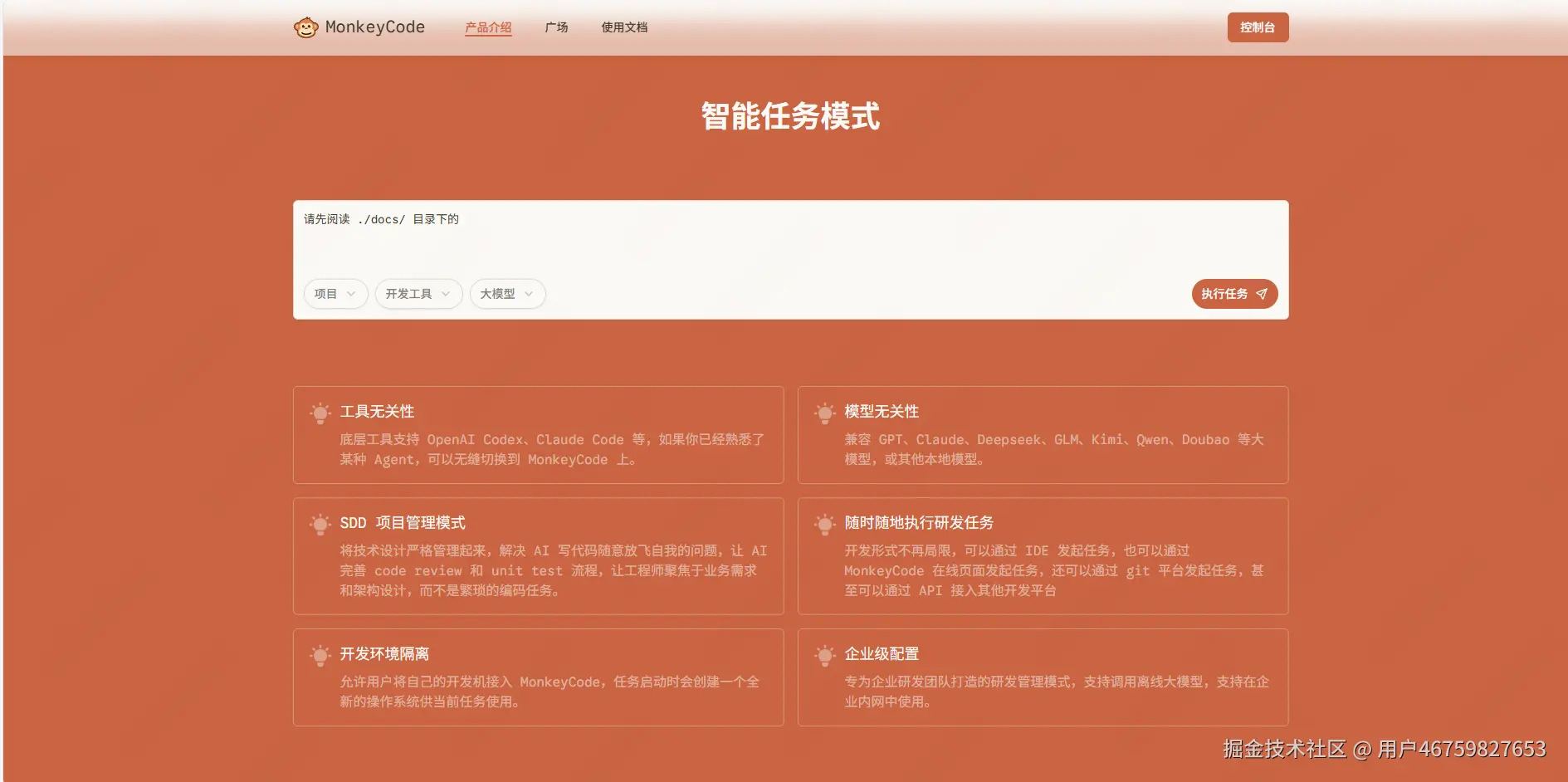Click the lightbulb icon beside 开发环境隔离

320,655
